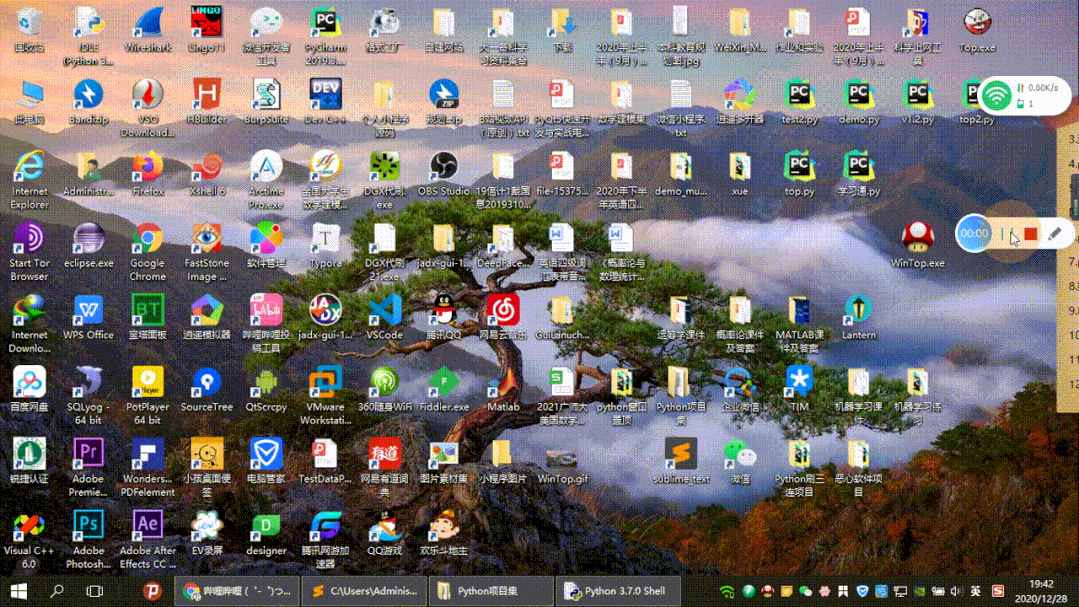
Task: Open the Typora desktop icon
Action: pos(325,246)
